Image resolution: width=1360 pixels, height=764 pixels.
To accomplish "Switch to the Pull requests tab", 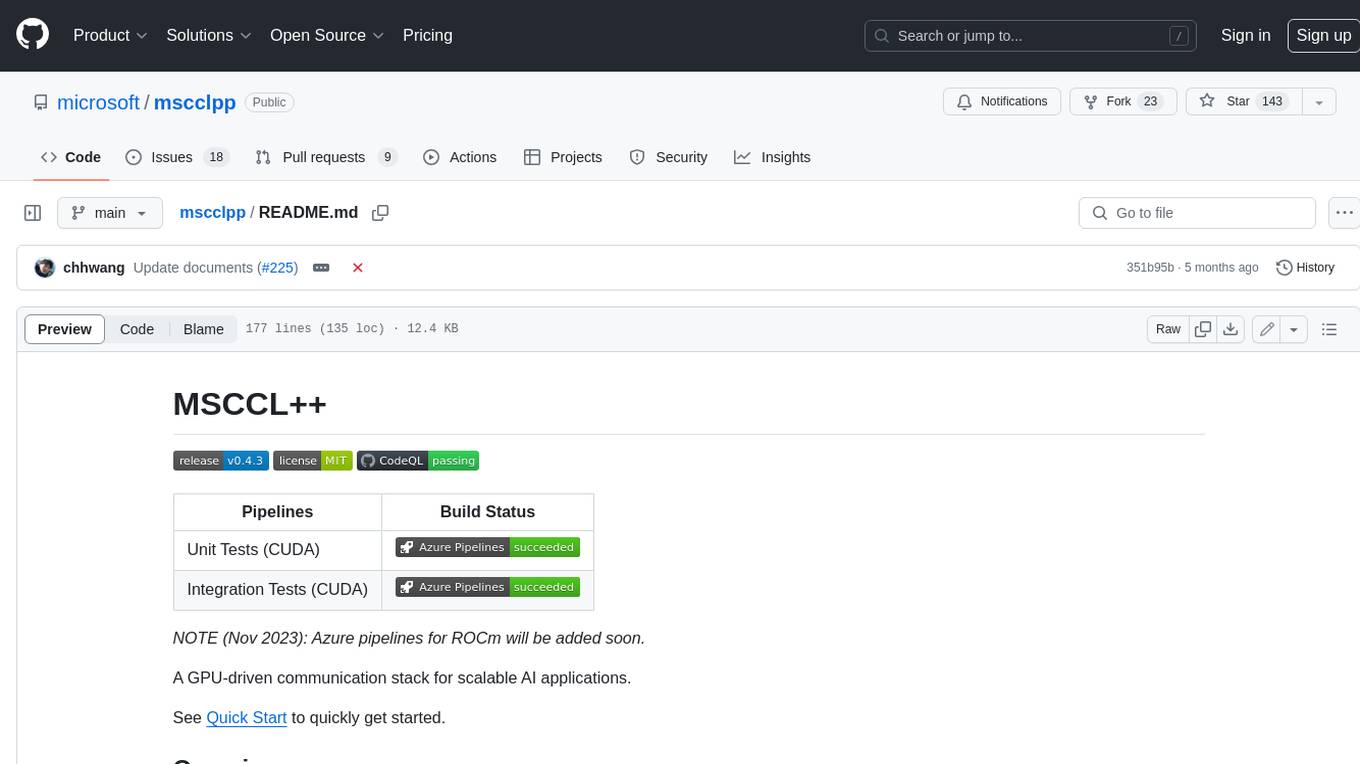I will 326,157.
